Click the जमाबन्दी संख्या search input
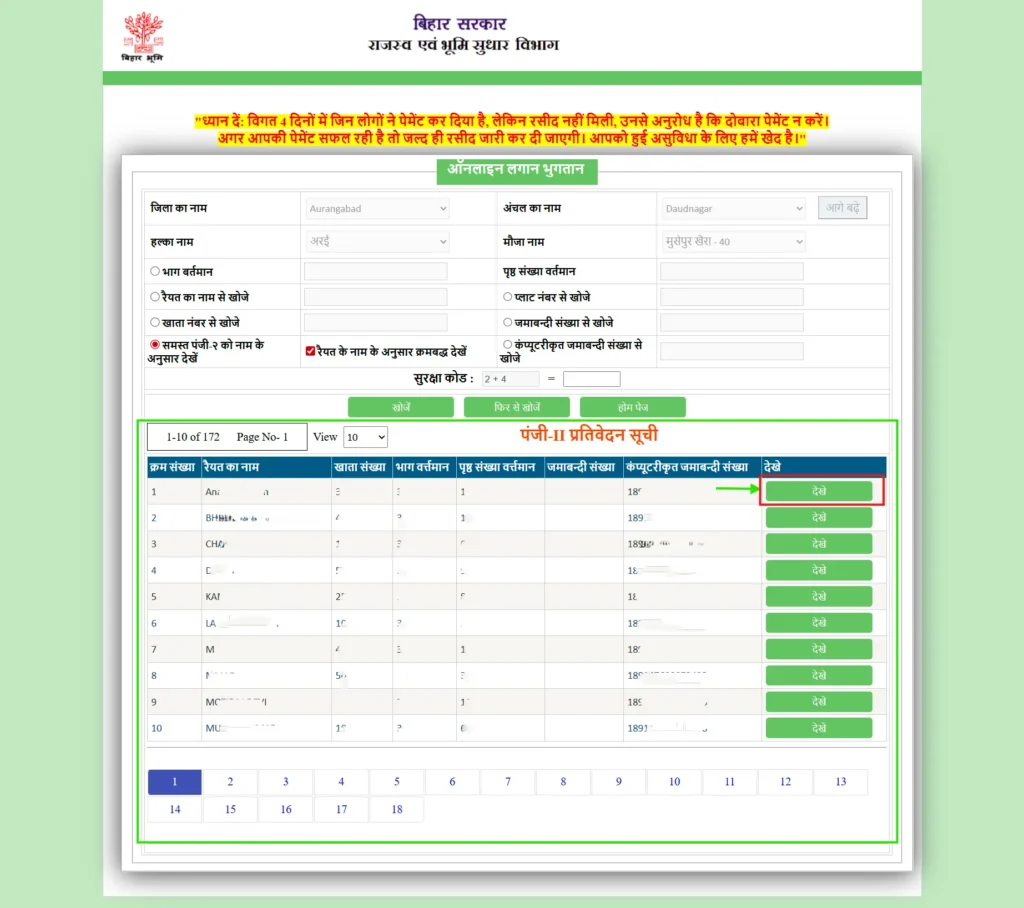Viewport: 1024px width, 908px height. [x=731, y=322]
